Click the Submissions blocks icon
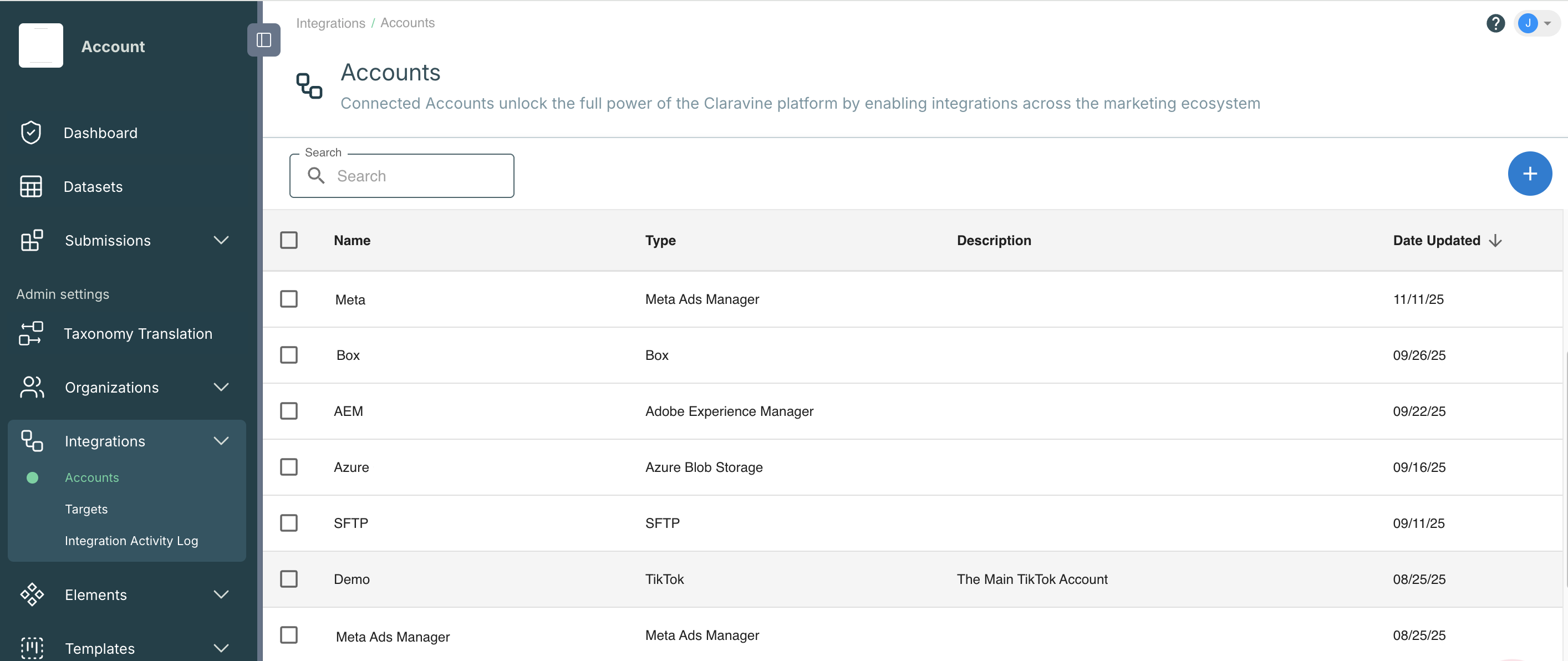The image size is (1568, 661). pyautogui.click(x=32, y=241)
